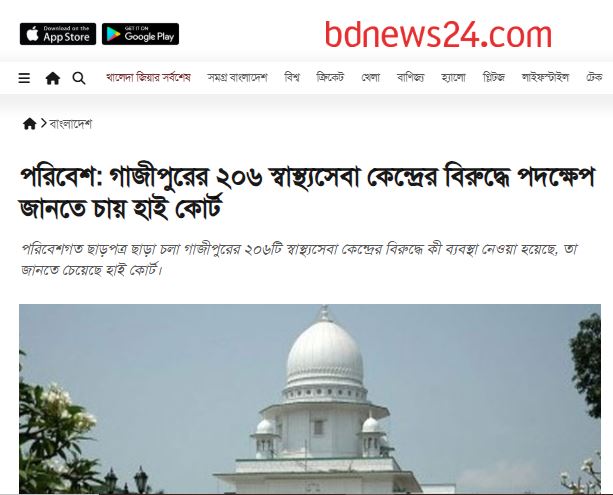This screenshot has height=495, width=613.
Task: Open the খালেদা জিয়ার সর্বশেষ menu item
Action: 148,77
